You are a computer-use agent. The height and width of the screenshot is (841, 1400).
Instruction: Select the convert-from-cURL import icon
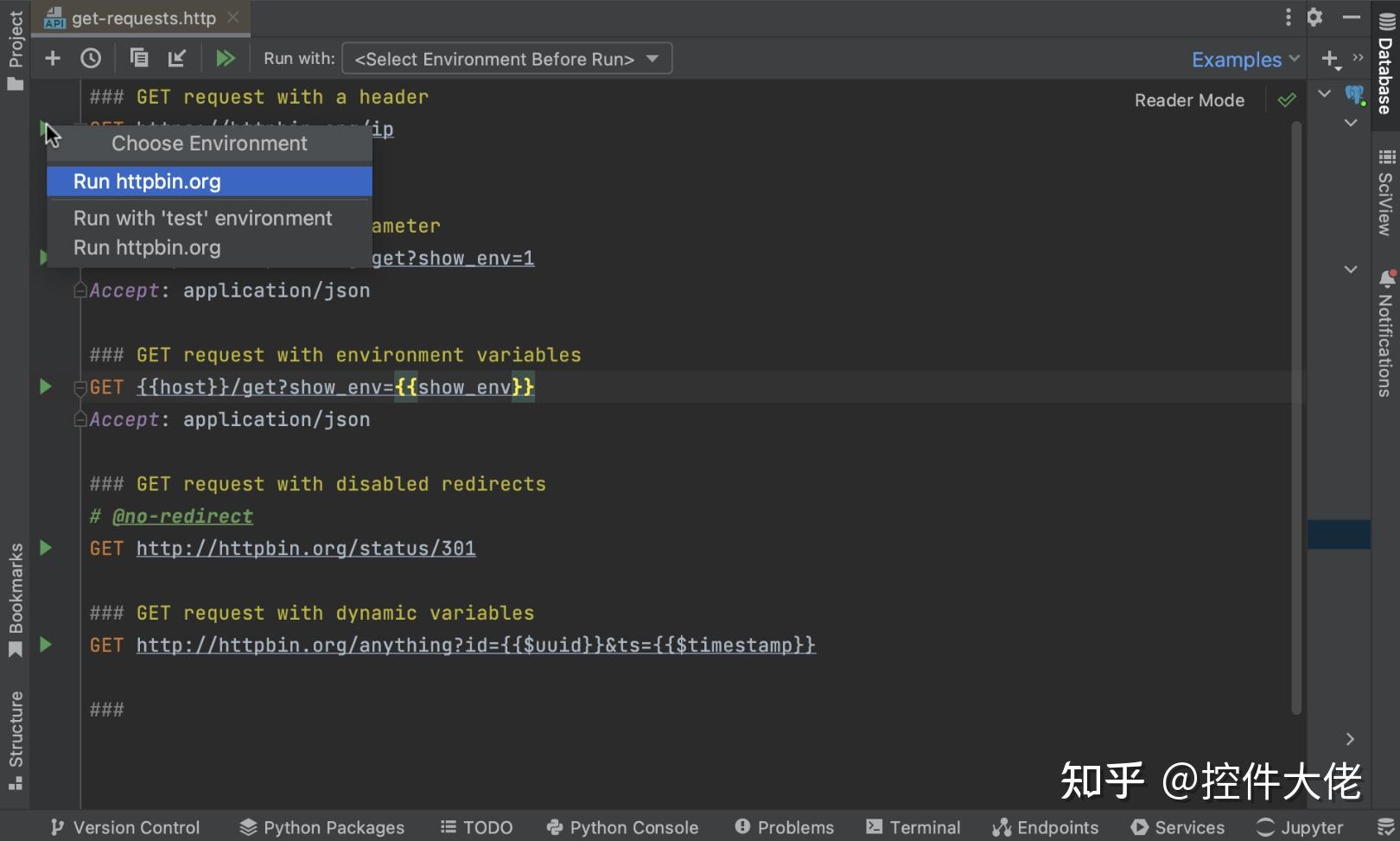pyautogui.click(x=178, y=58)
